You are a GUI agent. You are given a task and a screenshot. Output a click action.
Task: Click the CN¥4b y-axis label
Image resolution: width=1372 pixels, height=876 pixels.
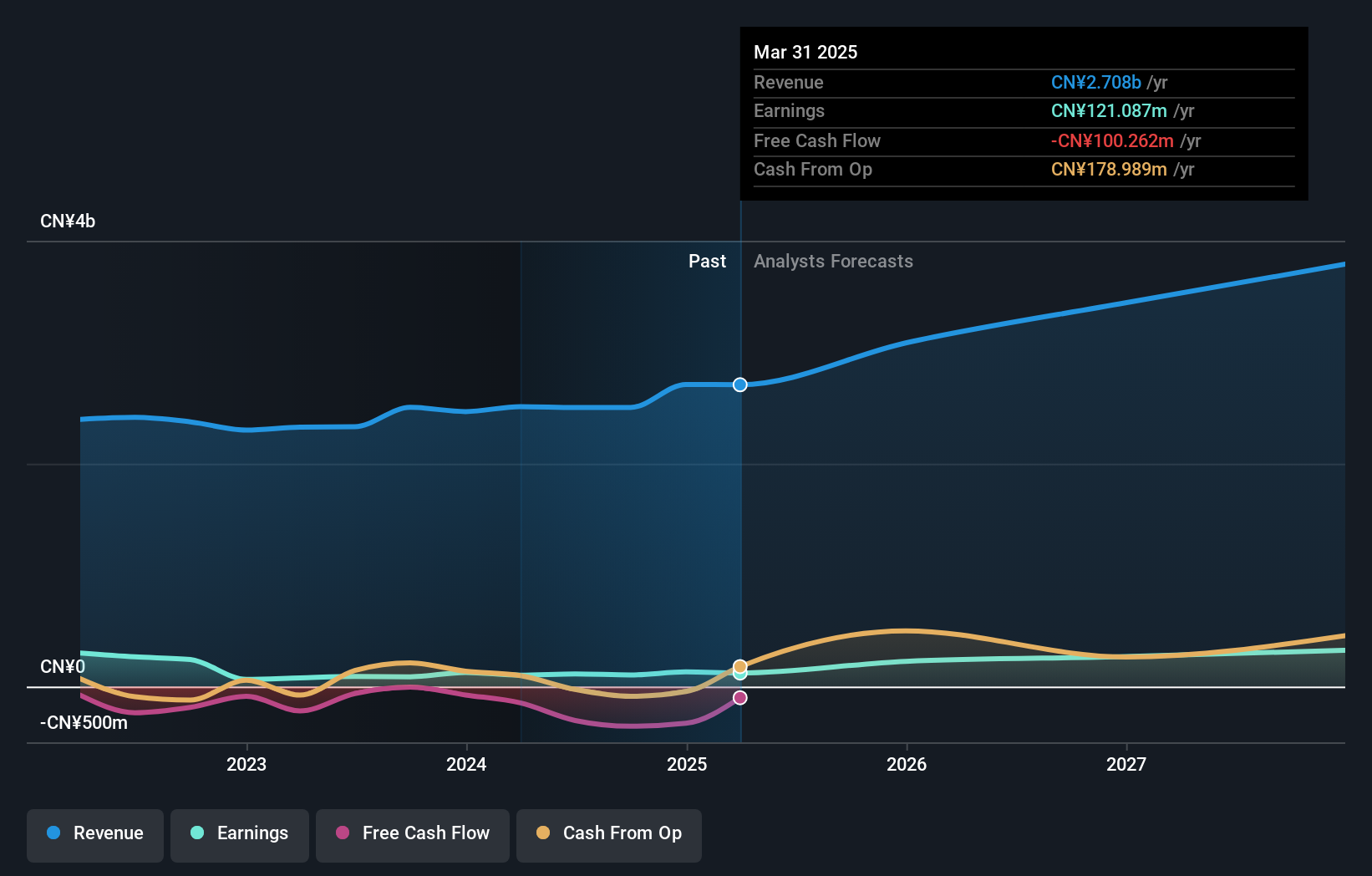68,222
